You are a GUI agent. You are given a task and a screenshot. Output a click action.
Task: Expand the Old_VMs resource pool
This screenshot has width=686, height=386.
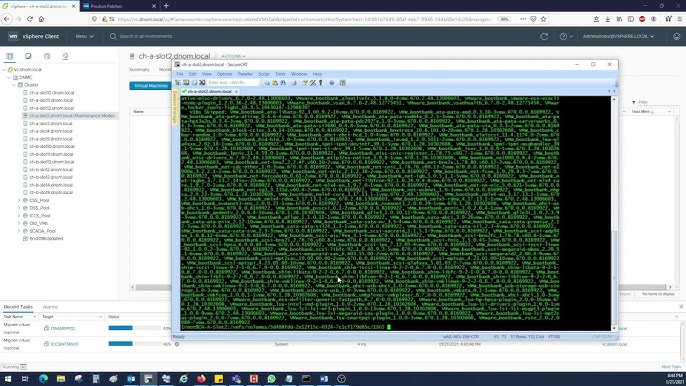click(19, 223)
